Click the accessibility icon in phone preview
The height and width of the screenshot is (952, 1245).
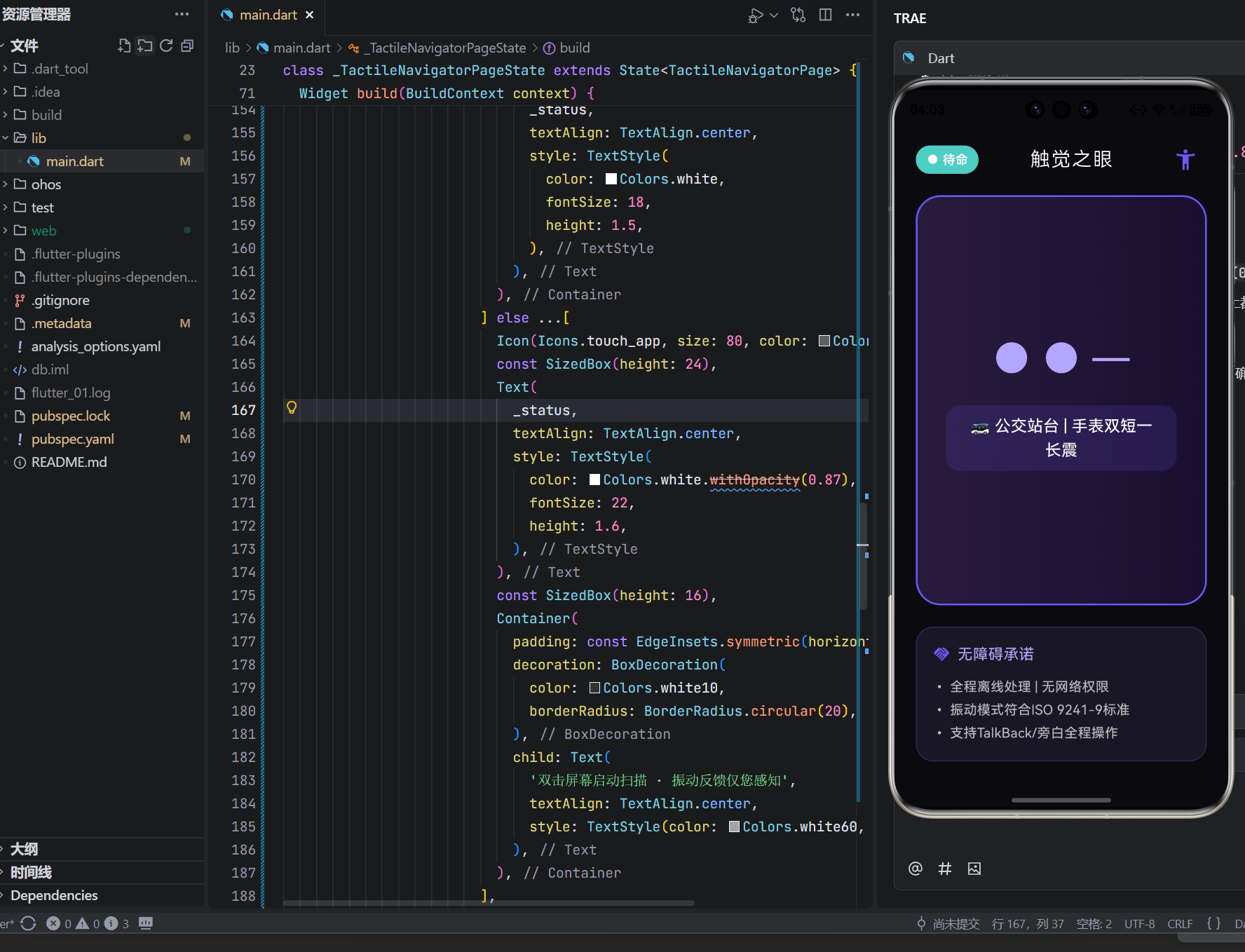pyautogui.click(x=1185, y=160)
